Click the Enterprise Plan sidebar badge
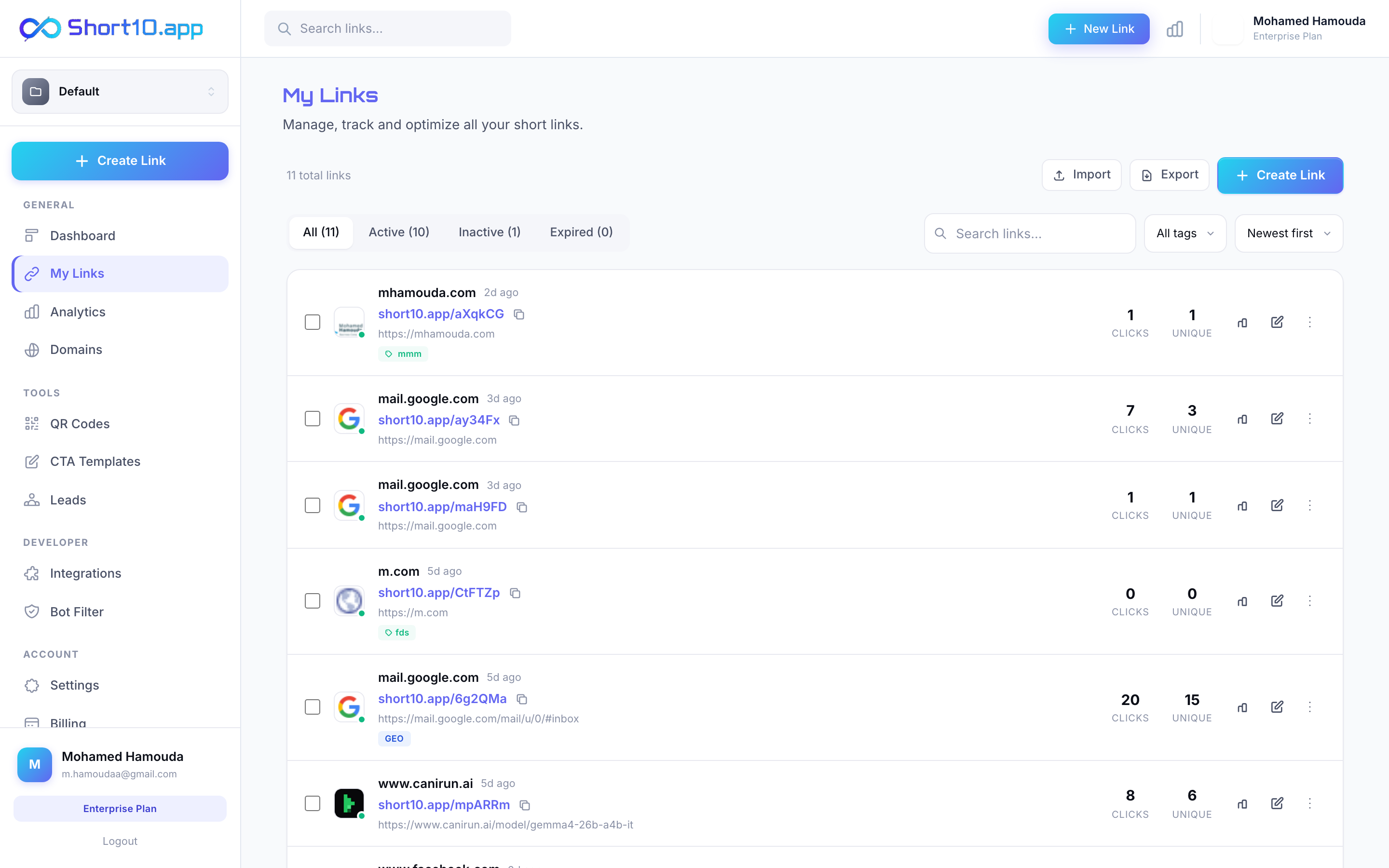 (x=120, y=808)
